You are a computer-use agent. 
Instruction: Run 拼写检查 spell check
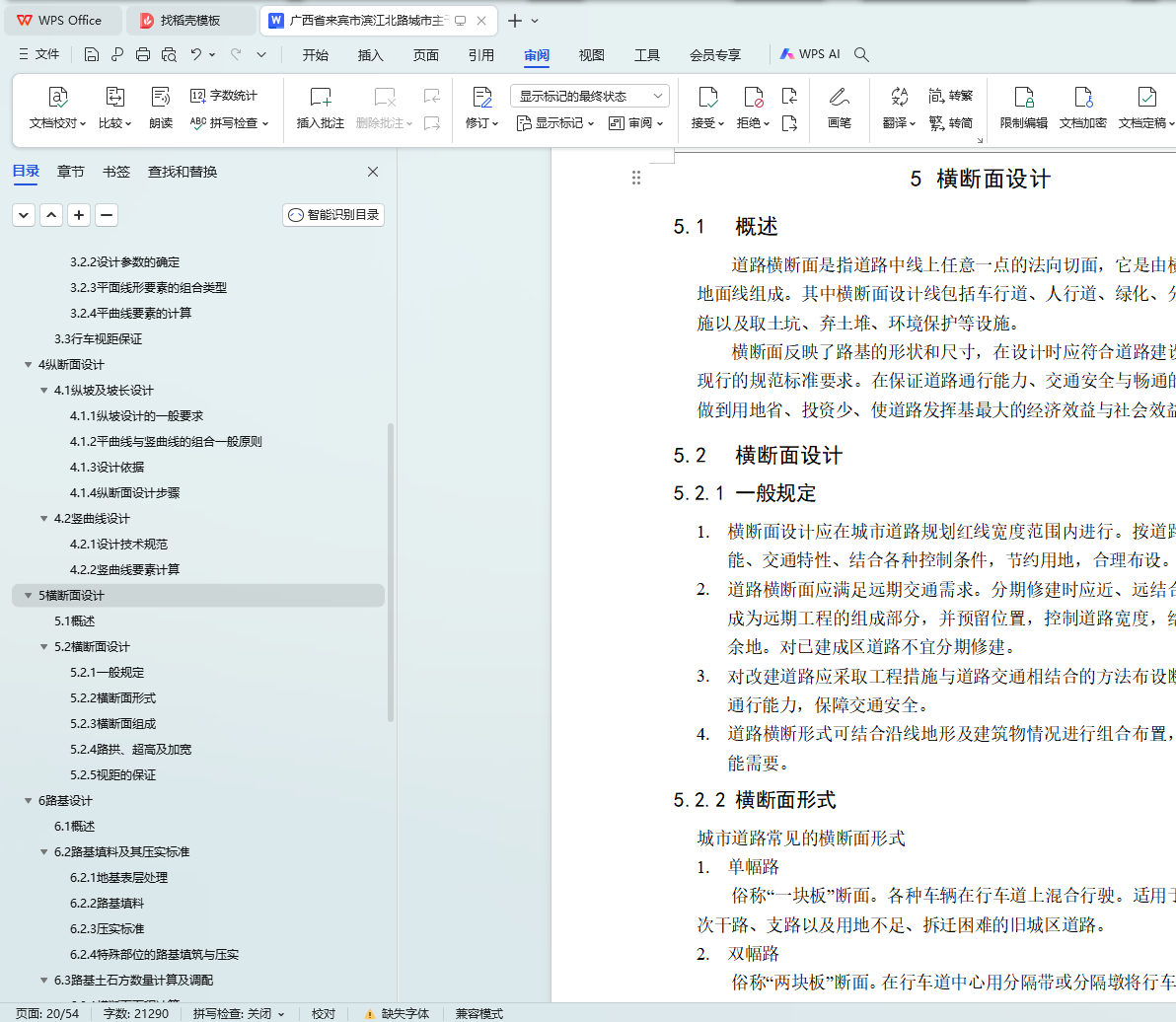tap(229, 122)
